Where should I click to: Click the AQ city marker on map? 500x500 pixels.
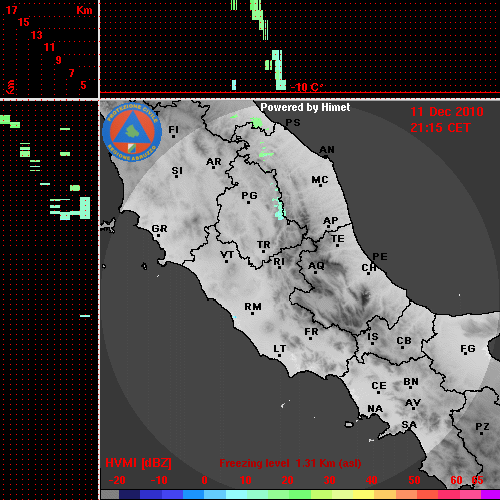pos(316,273)
